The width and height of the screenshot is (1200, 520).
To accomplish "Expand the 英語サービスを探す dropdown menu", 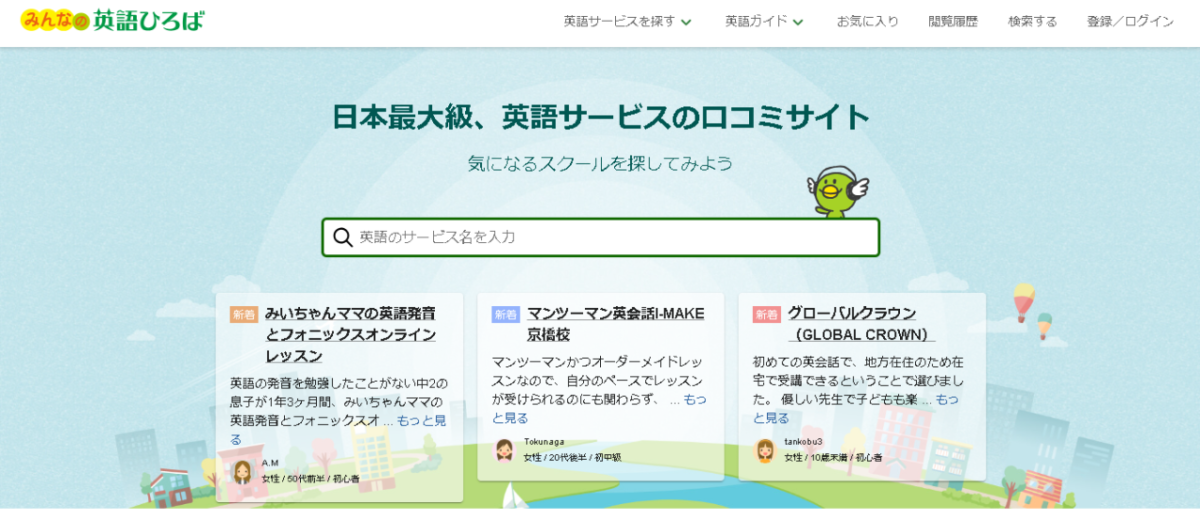I will click(627, 21).
